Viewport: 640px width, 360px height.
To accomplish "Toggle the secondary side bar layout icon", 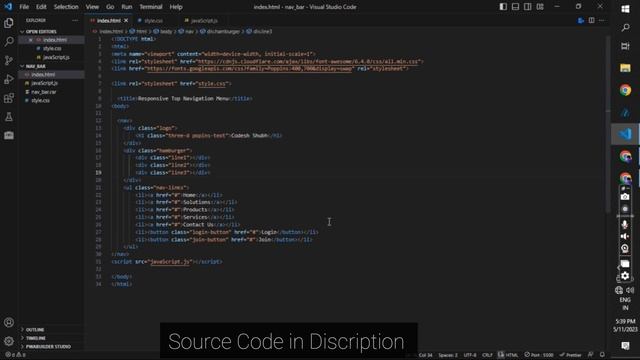I will click(x=528, y=7).
